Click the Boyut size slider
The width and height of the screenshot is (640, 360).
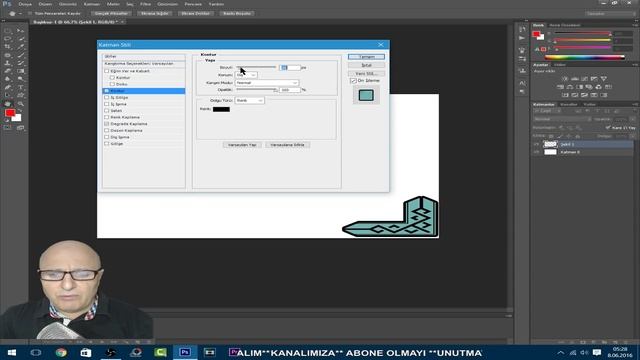click(256, 67)
